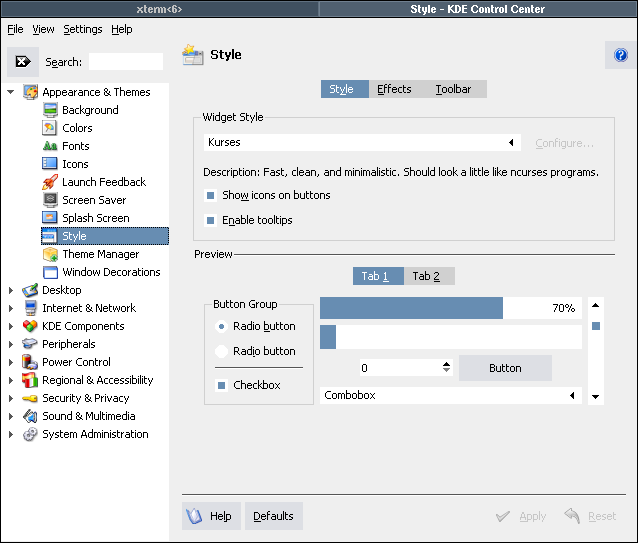638x543 pixels.
Task: Click the Style module icon in tree
Action: 49,236
